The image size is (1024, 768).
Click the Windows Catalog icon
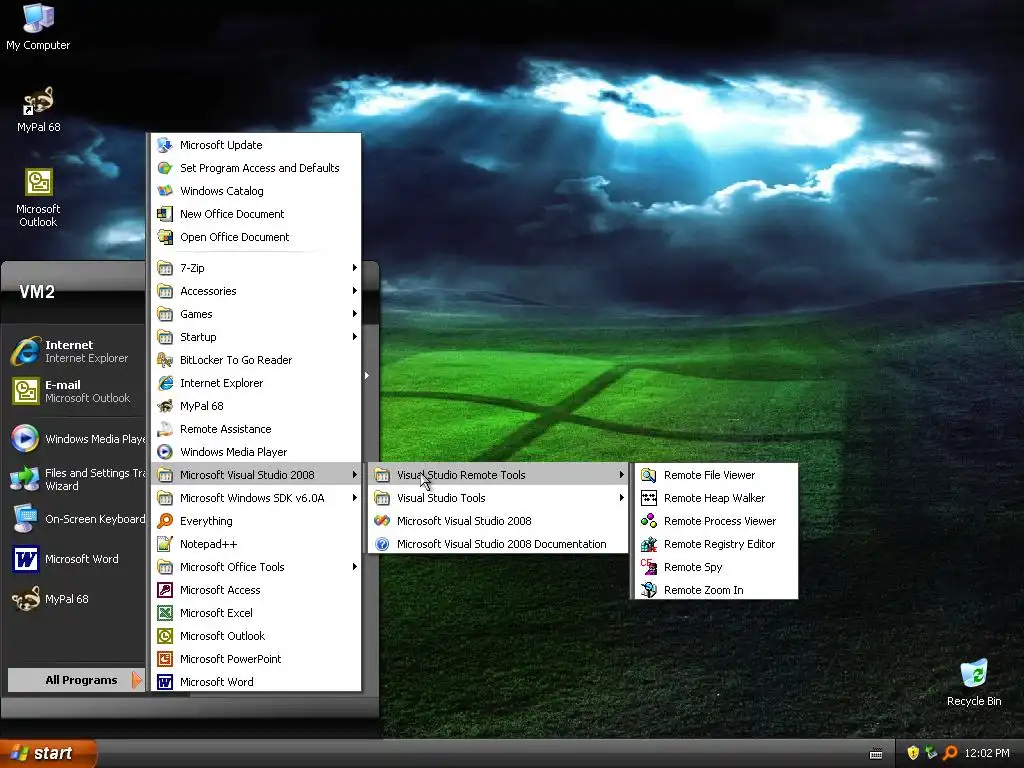tap(165, 191)
